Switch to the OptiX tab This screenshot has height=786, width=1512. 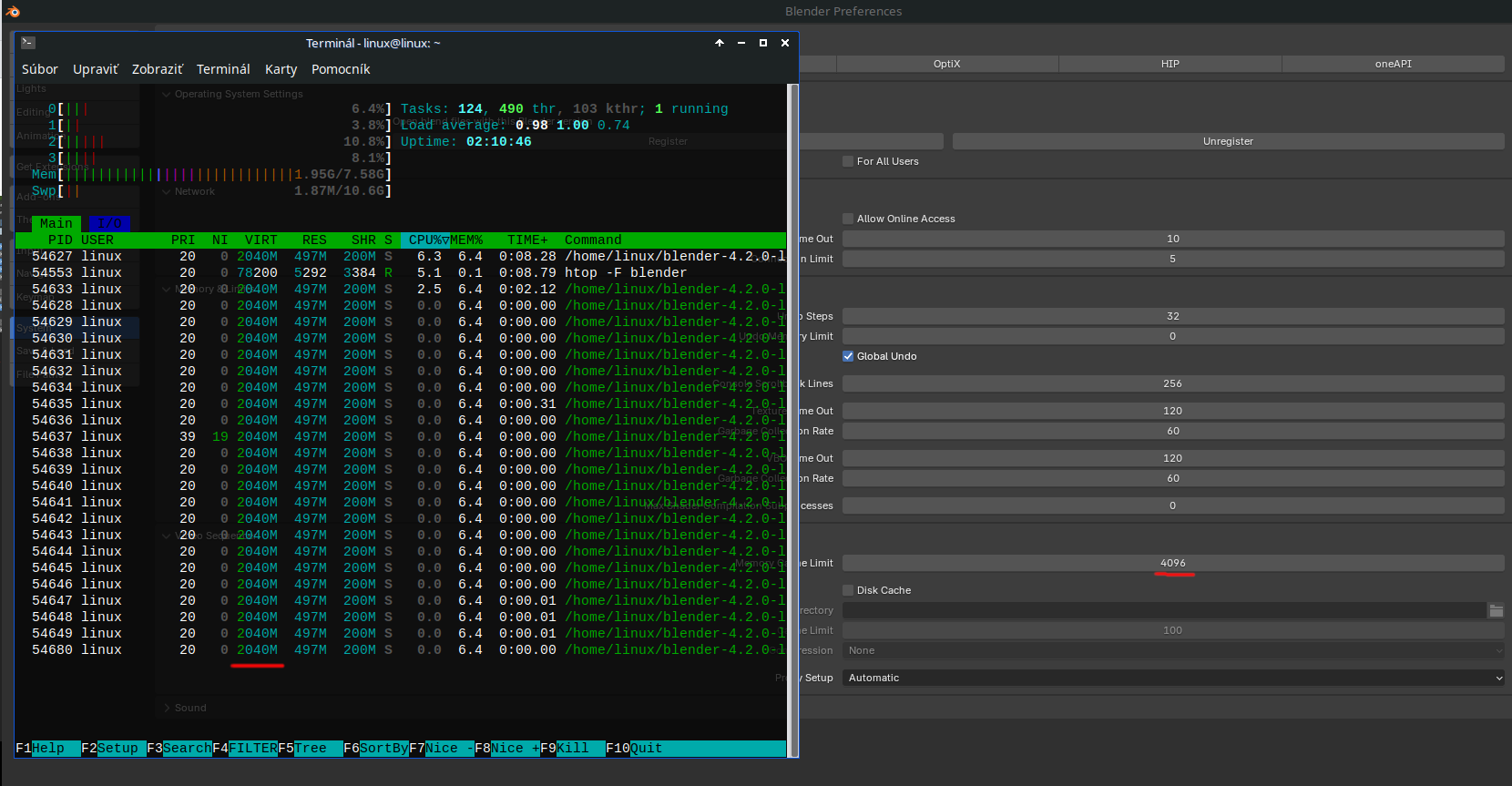(x=947, y=64)
